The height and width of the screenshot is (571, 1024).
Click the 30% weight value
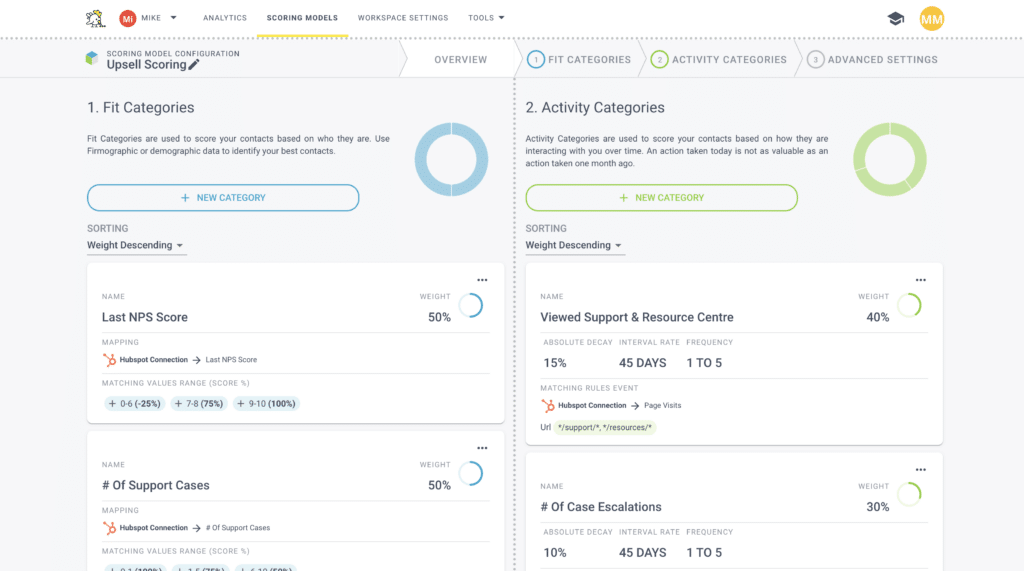coord(878,507)
